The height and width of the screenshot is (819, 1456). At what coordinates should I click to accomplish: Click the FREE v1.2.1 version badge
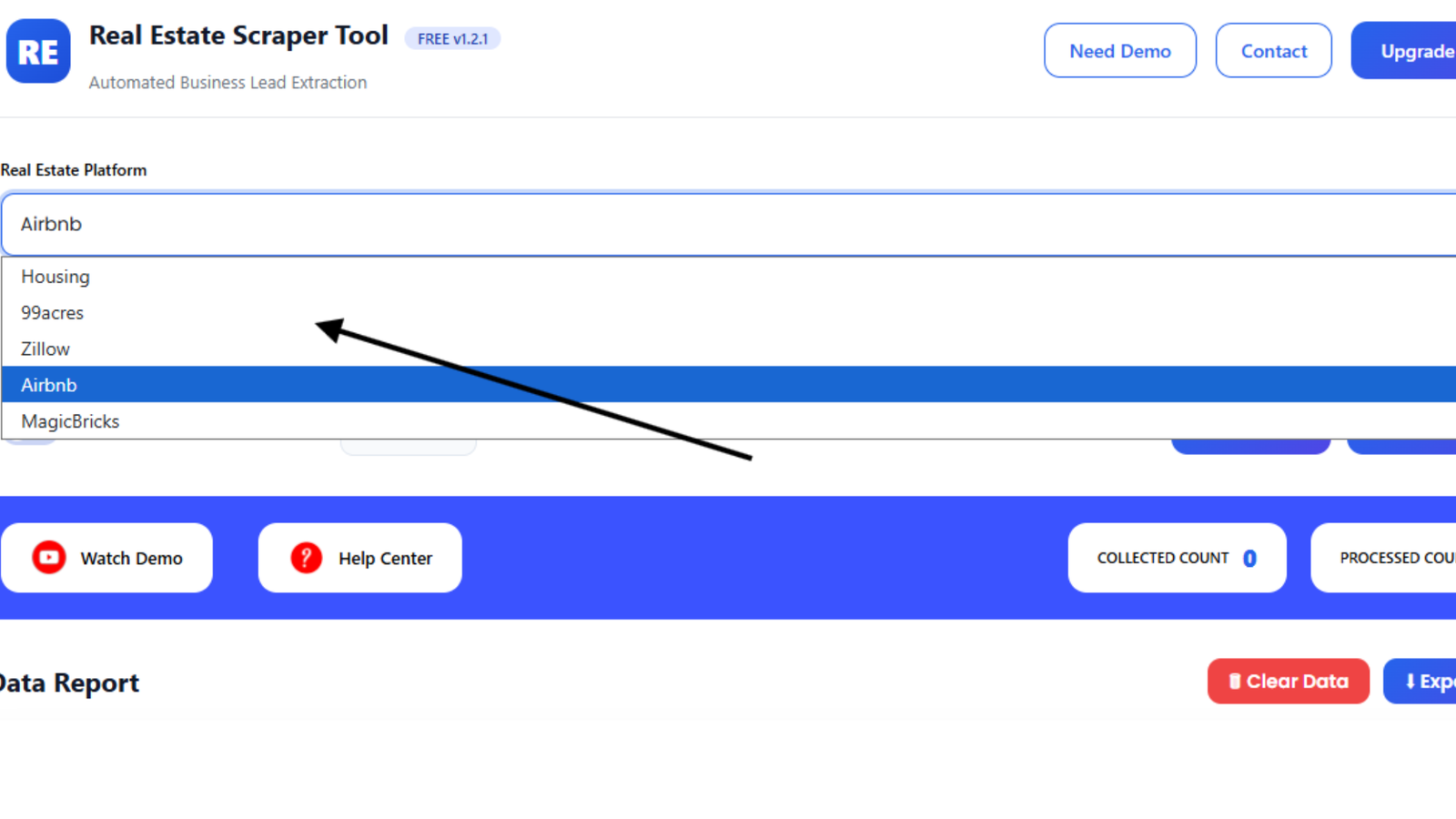click(452, 39)
